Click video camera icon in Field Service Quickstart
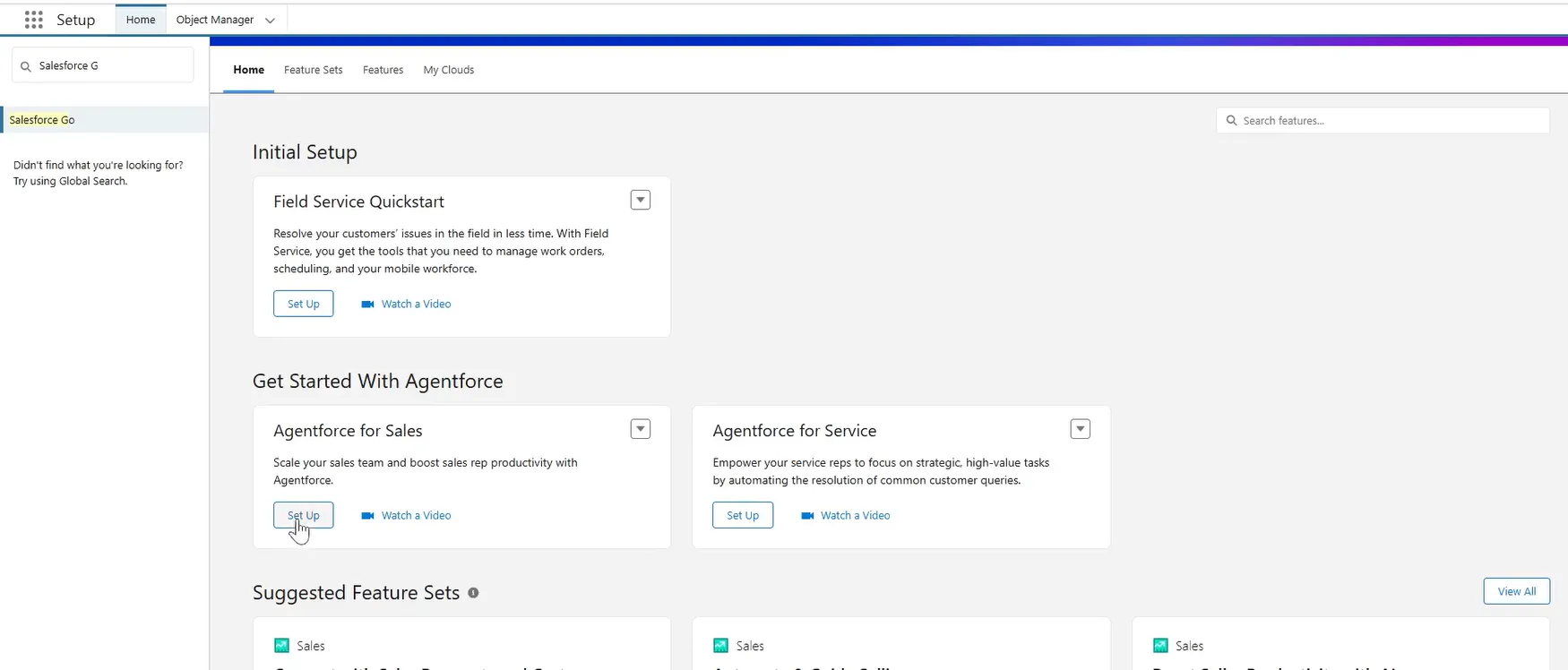This screenshot has height=670, width=1568. click(367, 305)
